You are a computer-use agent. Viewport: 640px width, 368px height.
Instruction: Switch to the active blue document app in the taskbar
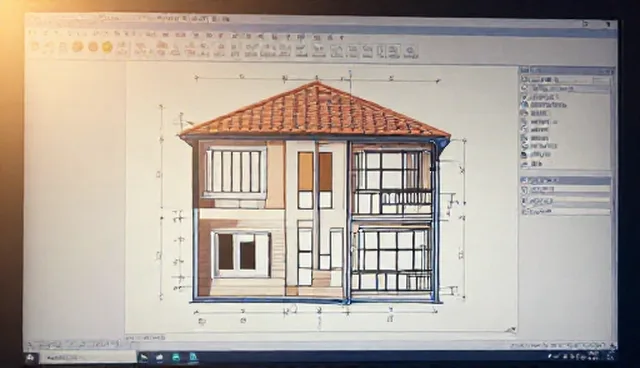(x=193, y=358)
